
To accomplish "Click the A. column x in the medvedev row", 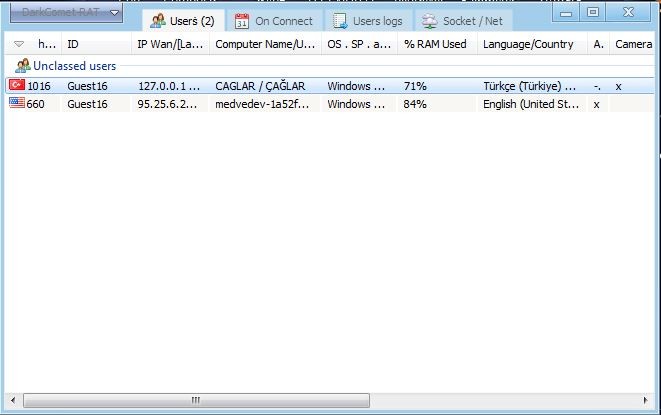I will pos(597,105).
